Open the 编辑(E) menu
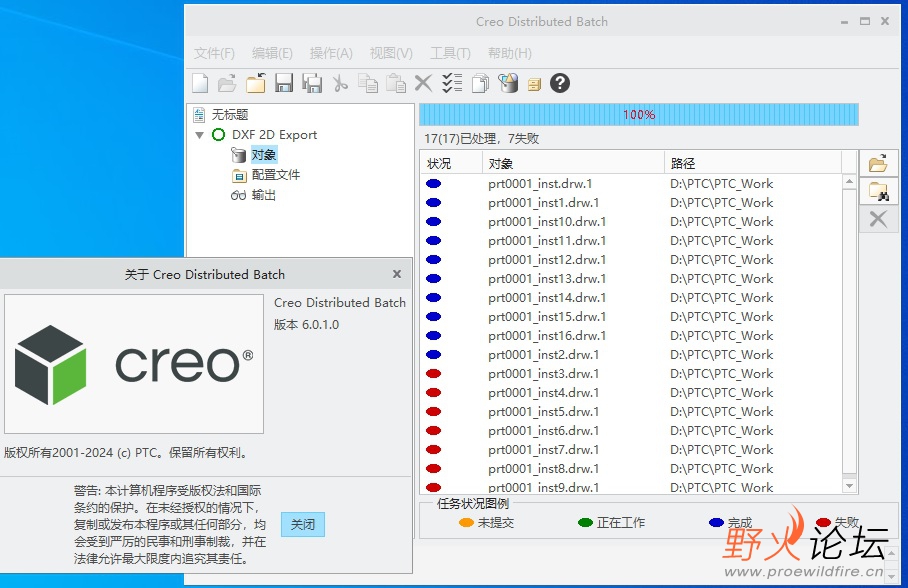 click(x=272, y=53)
